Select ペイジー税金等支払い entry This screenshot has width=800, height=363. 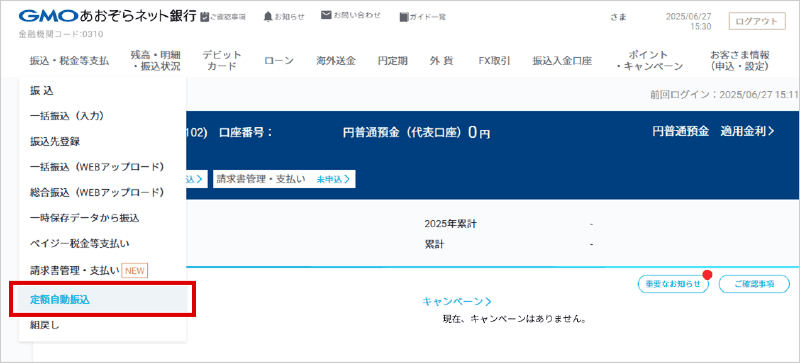(x=103, y=243)
